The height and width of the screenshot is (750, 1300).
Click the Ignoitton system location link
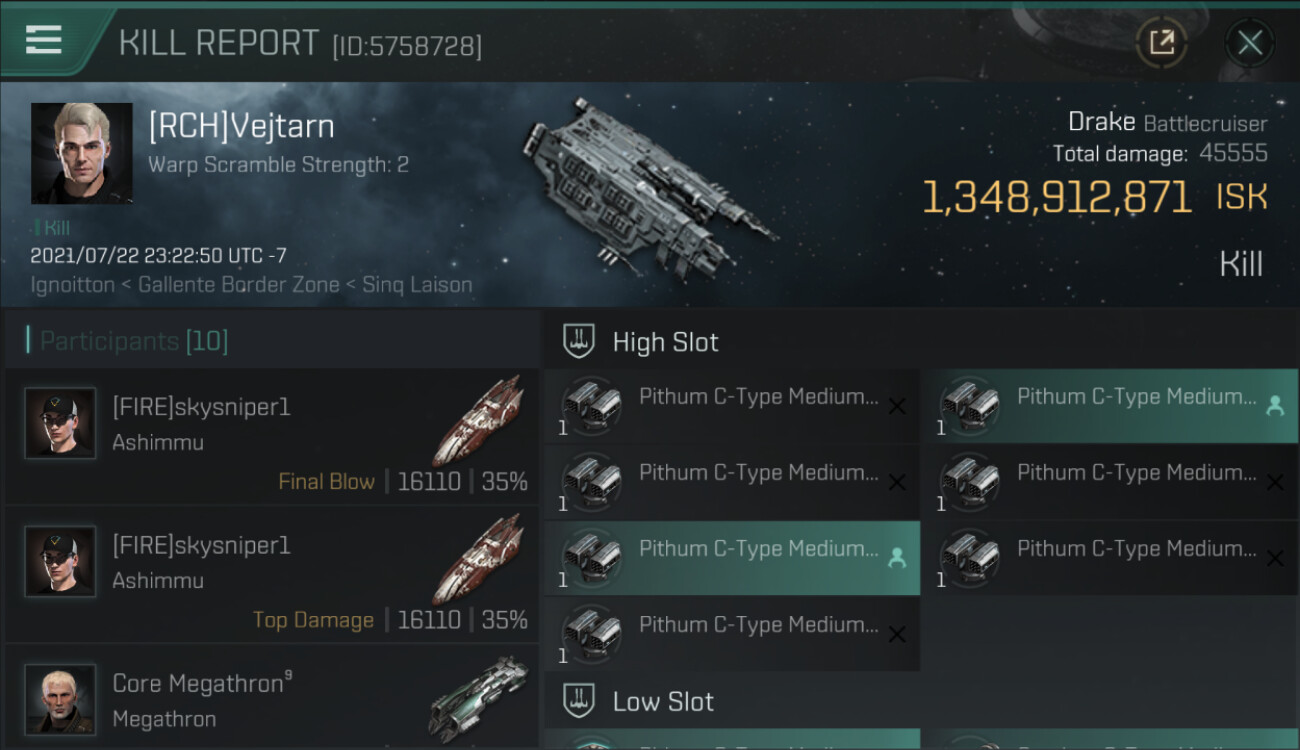tap(72, 285)
